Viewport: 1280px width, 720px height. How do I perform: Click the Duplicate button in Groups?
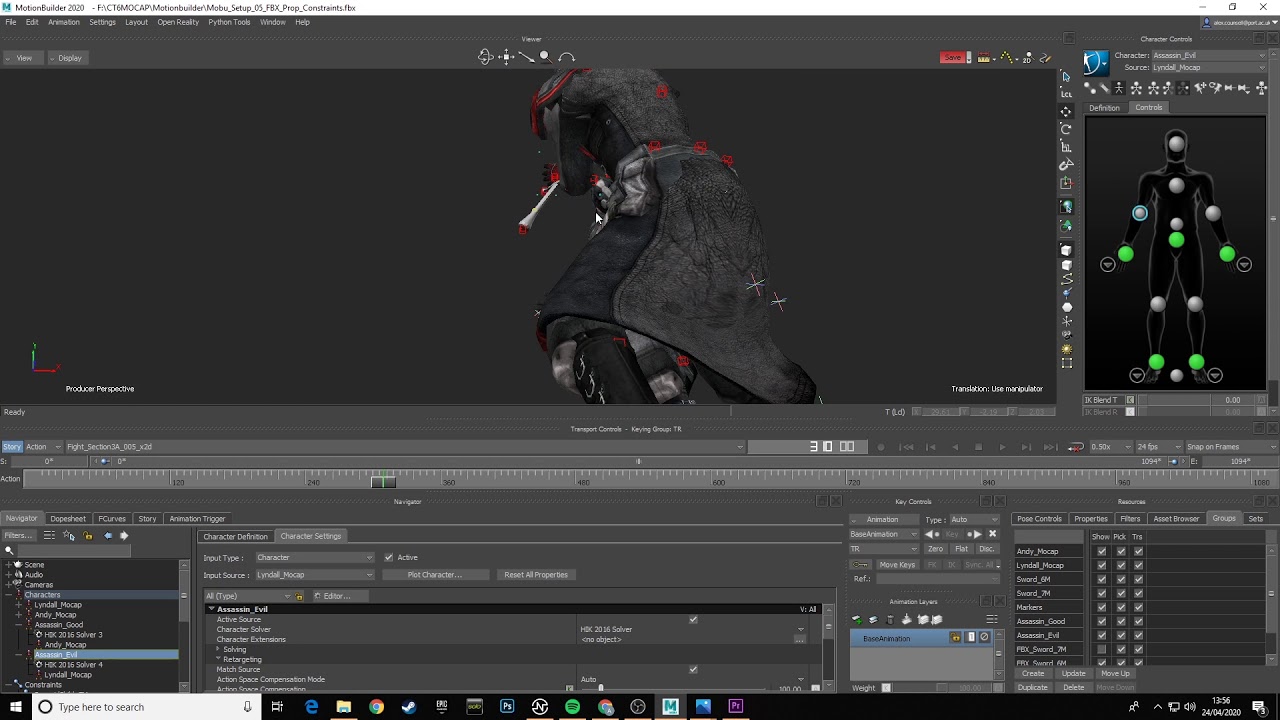click(1033, 687)
